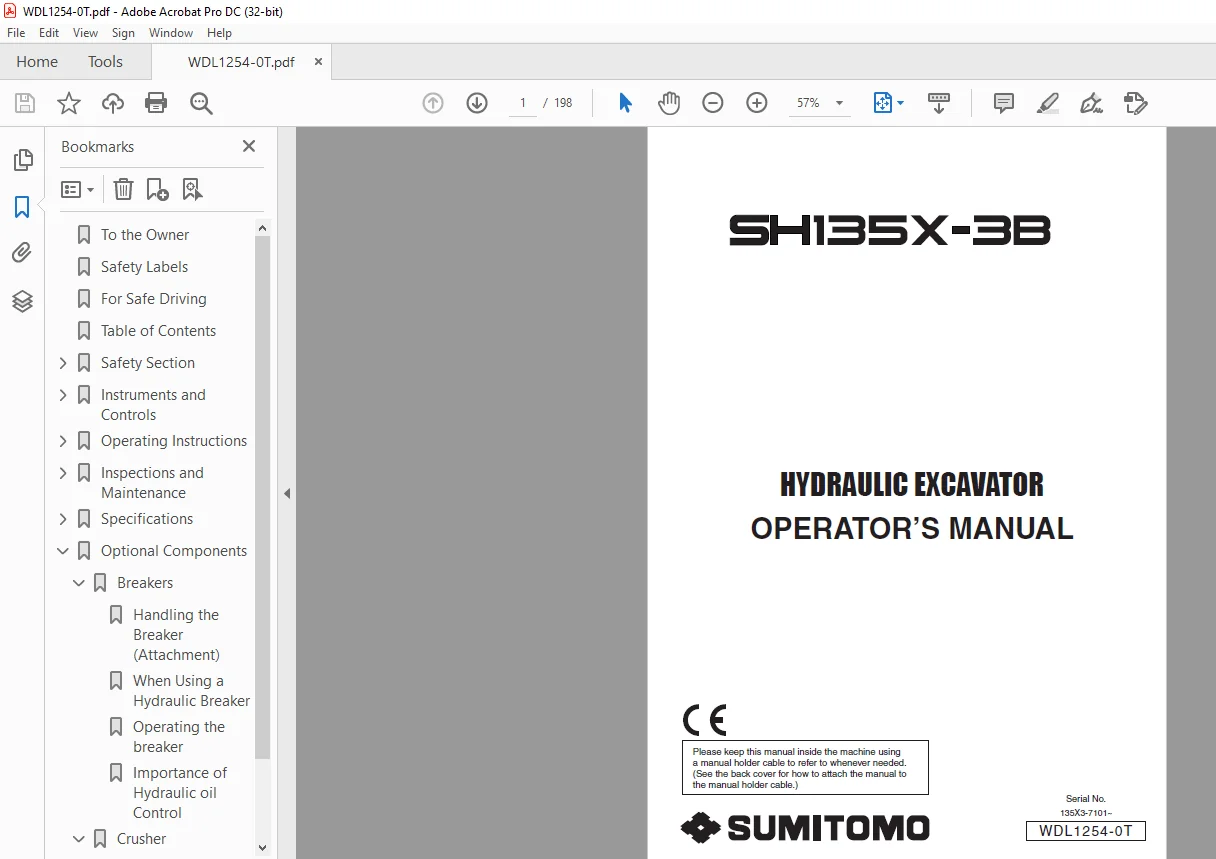Collapse the Crusher bookmark
This screenshot has height=859, width=1216.
point(79,839)
